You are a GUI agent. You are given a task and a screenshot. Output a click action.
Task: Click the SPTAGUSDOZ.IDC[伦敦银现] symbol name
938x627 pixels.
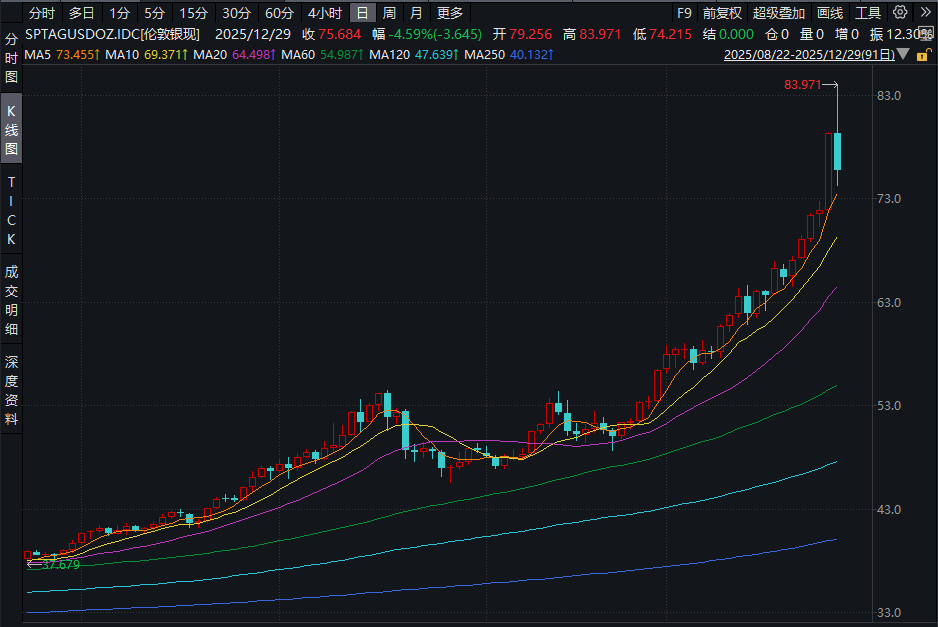tap(112, 34)
